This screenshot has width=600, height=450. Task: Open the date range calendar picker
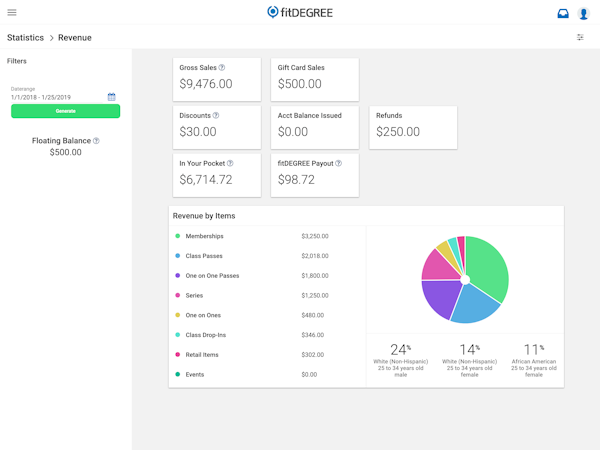112,97
